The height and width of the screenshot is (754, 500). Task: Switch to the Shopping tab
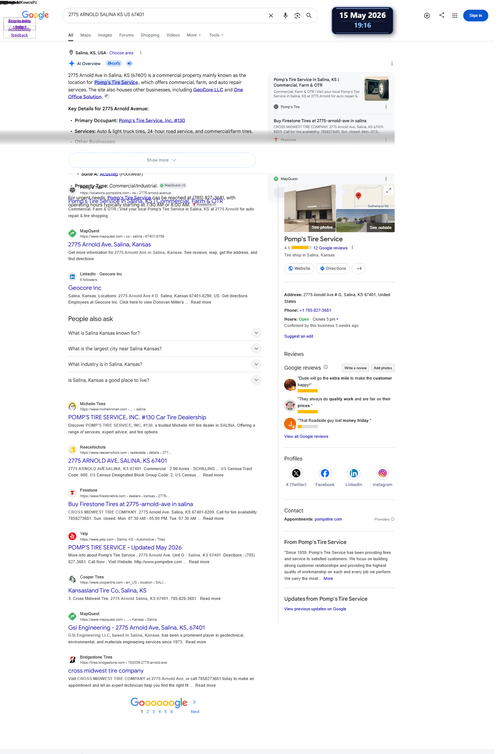(x=150, y=35)
